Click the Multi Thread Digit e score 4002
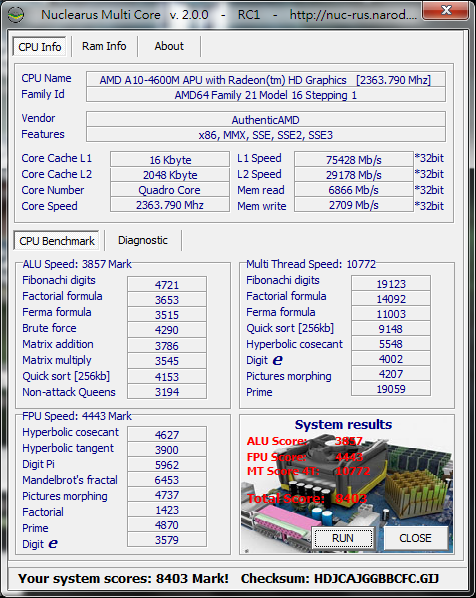The image size is (476, 598). [391, 358]
